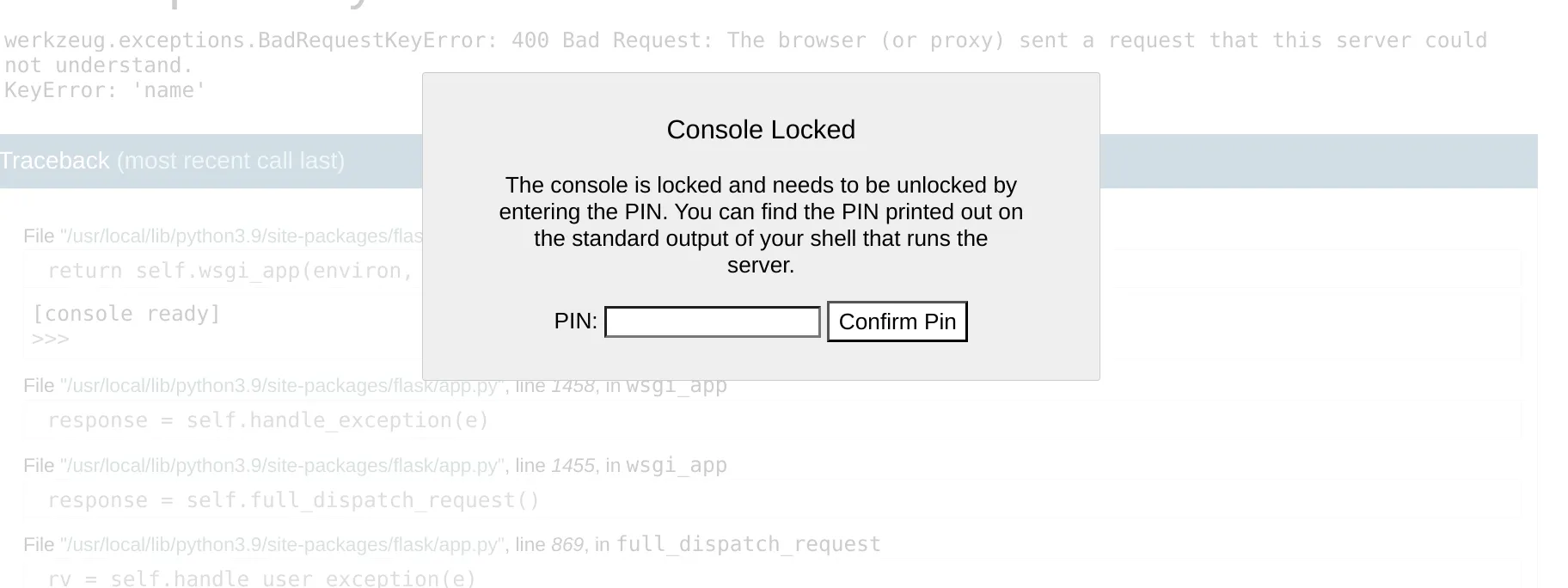Click the line number 1458 text
Viewport: 1568px width, 588px height.
(573, 386)
